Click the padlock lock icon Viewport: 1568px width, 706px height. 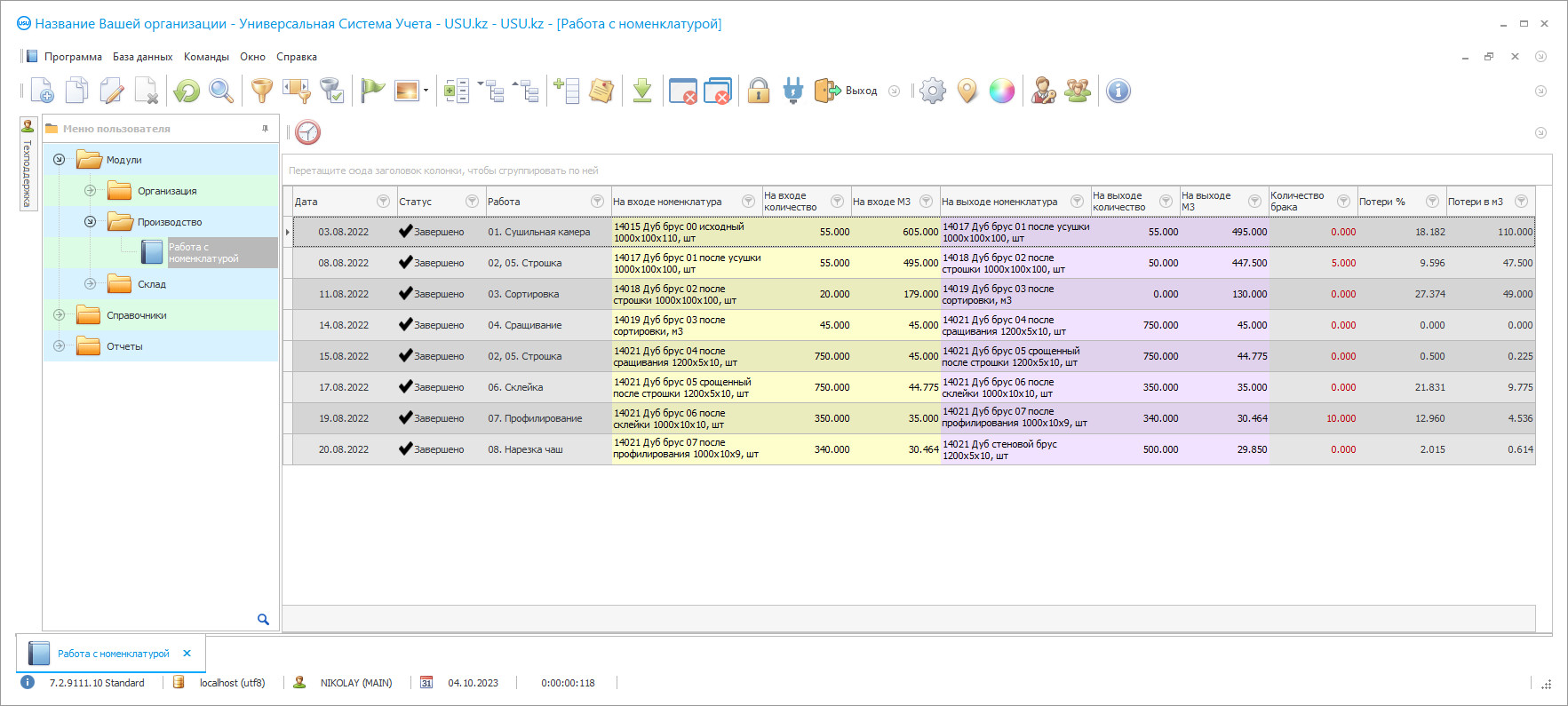click(x=758, y=91)
